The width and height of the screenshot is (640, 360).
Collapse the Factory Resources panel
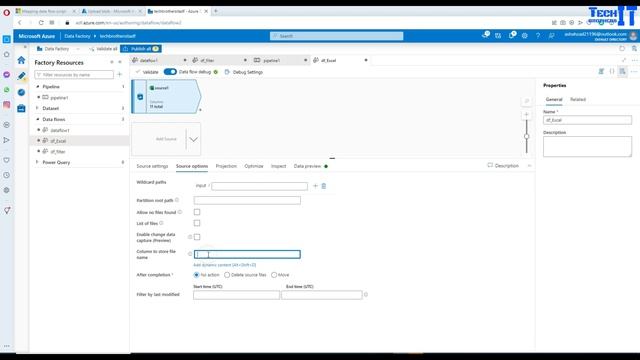(x=120, y=62)
